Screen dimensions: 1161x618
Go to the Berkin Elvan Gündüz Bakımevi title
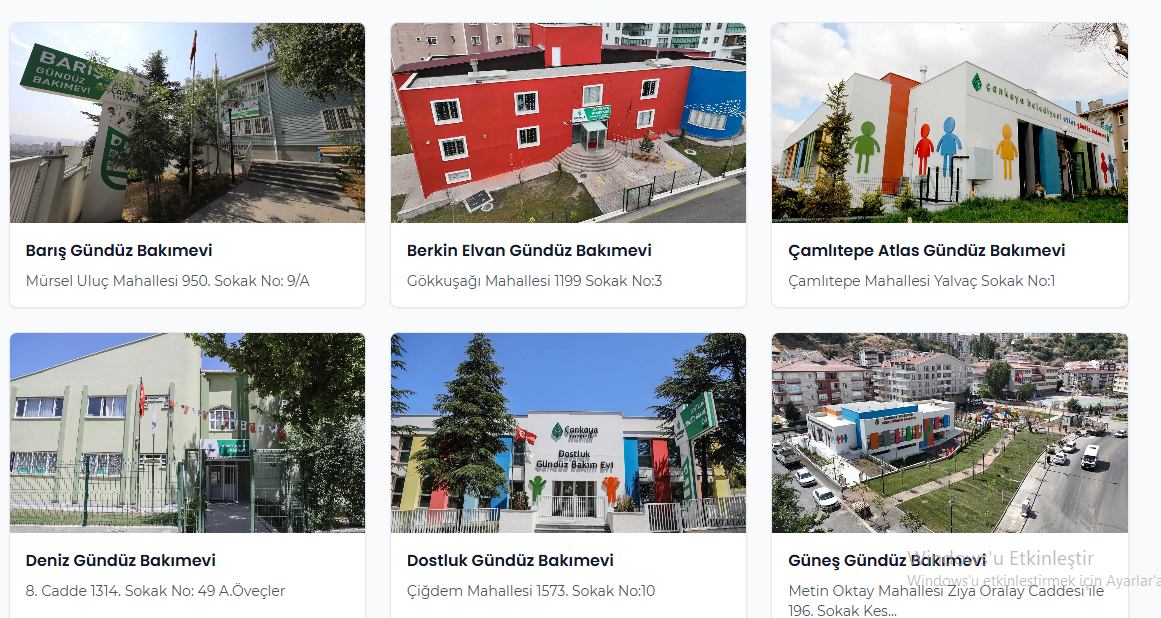[529, 251]
